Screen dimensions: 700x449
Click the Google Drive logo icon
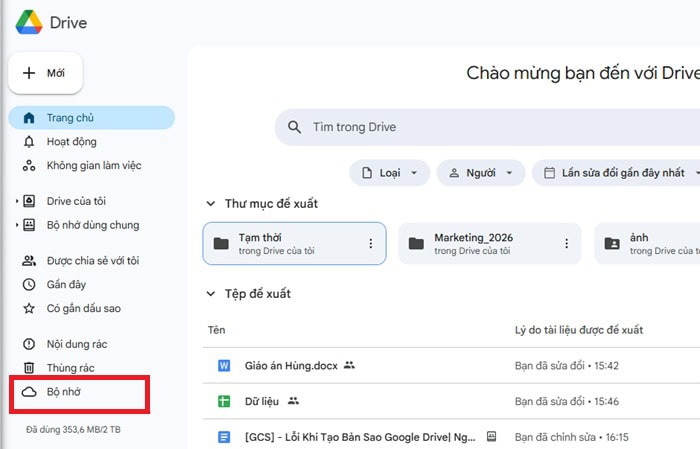27,21
